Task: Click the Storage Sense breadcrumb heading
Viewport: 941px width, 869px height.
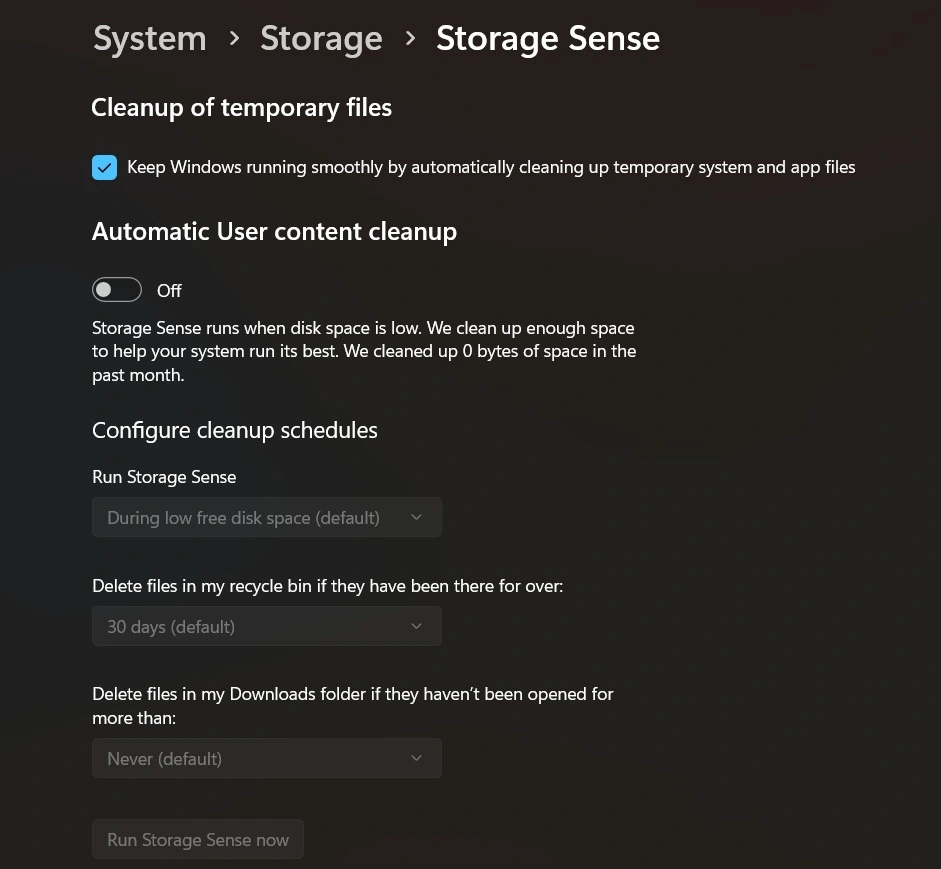Action: pos(547,38)
